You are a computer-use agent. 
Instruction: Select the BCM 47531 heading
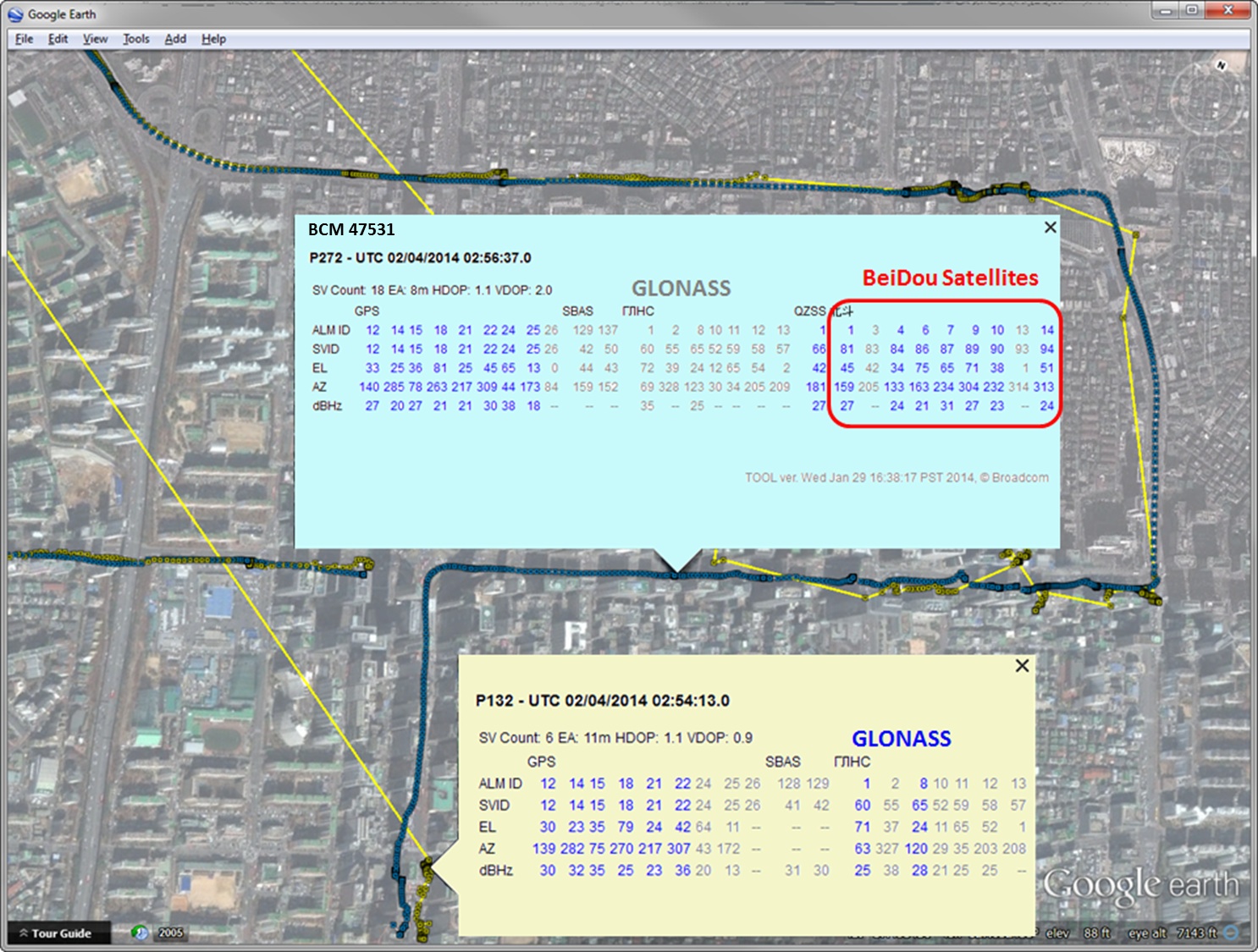coord(351,229)
